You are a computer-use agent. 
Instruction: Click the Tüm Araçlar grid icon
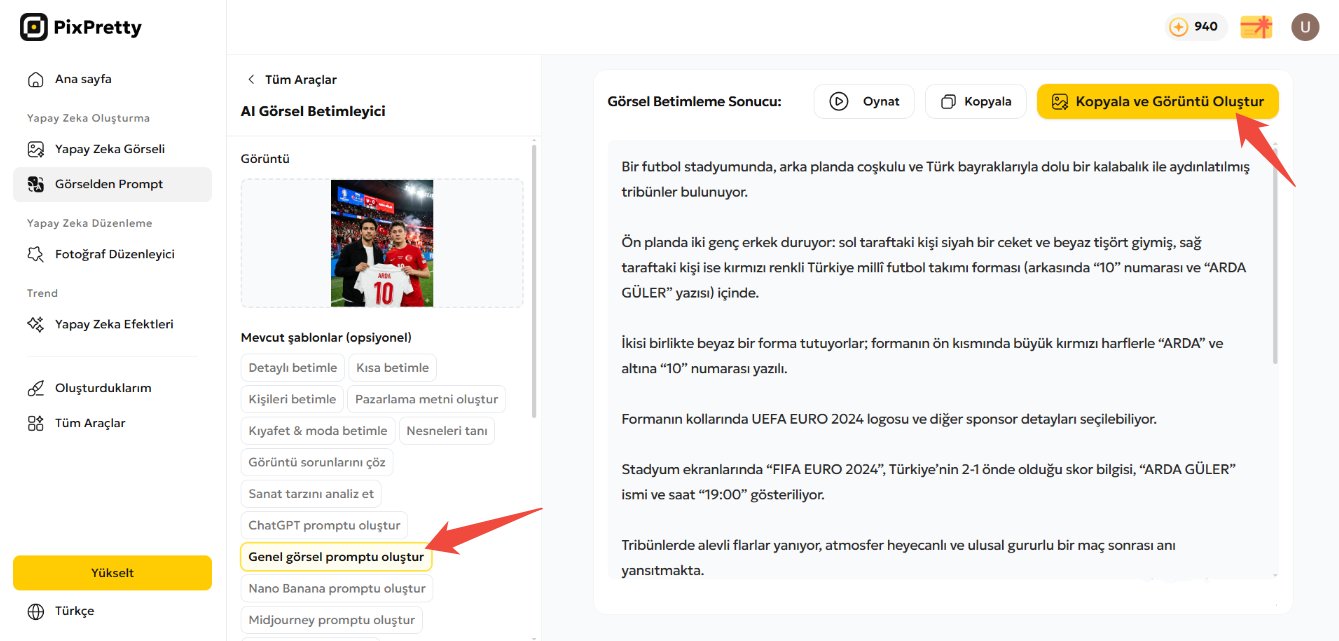34,422
